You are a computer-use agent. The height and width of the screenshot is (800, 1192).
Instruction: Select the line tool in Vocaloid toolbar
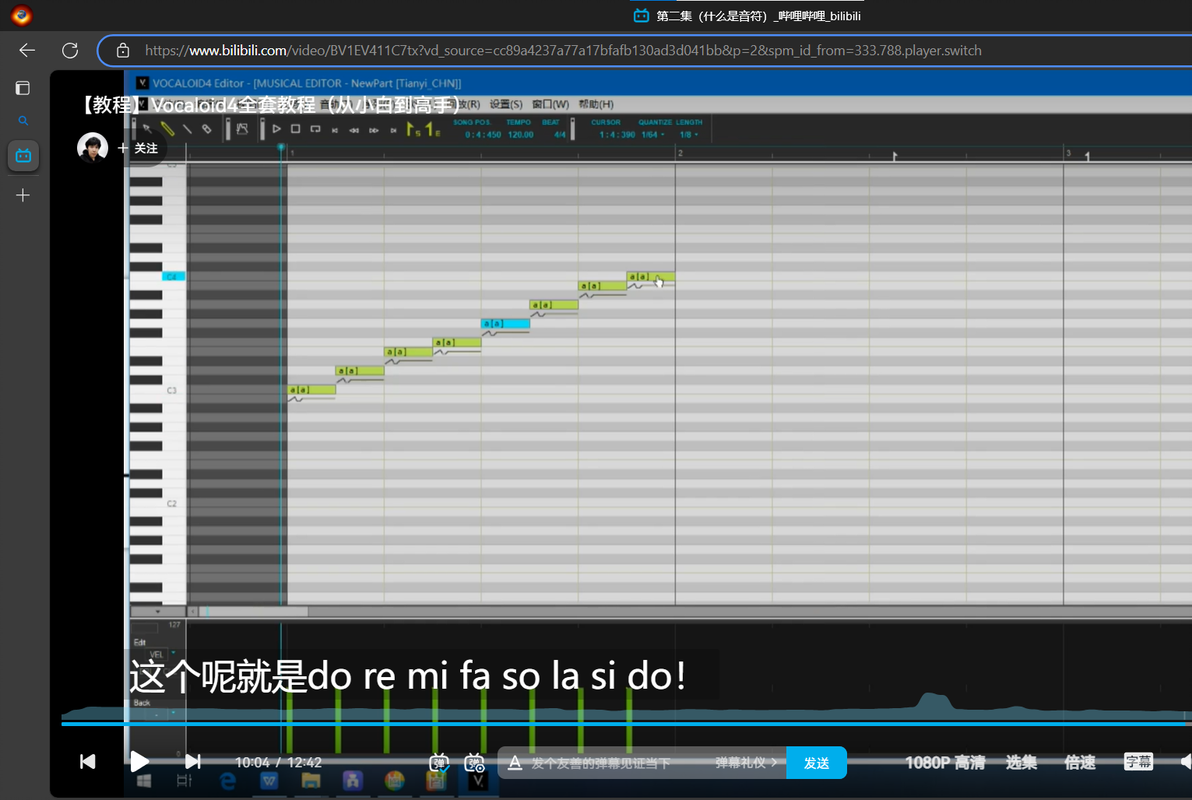pos(187,129)
